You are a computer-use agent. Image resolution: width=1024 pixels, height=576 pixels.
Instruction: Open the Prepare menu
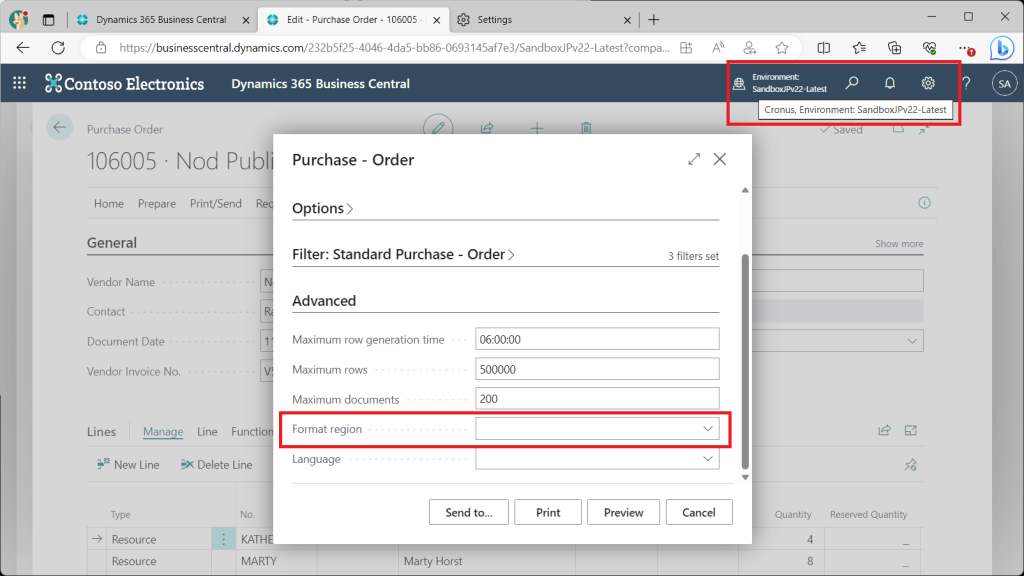click(x=157, y=204)
